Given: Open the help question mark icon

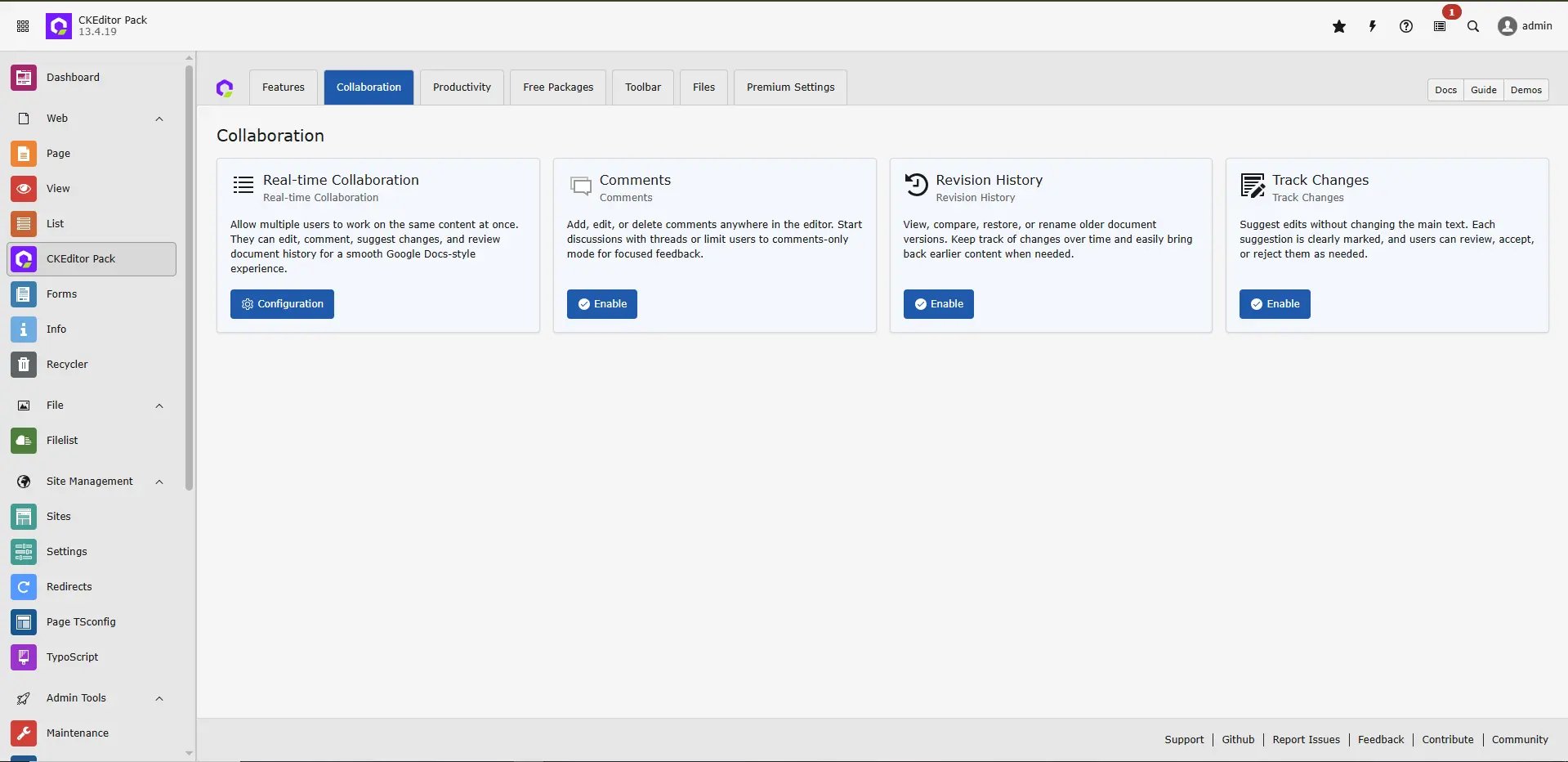Looking at the screenshot, I should [1406, 26].
